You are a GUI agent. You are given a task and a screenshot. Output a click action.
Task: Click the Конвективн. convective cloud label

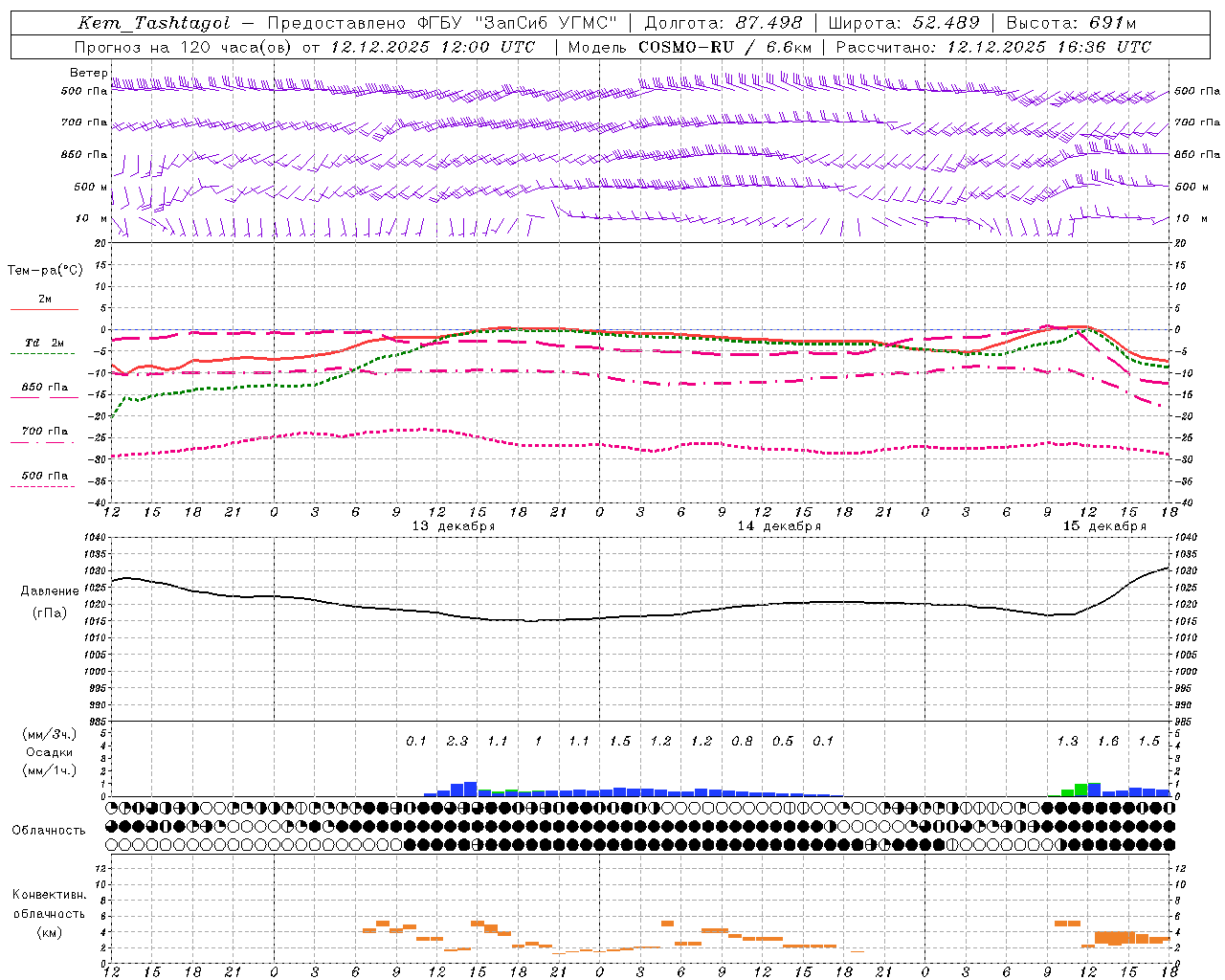tap(50, 896)
